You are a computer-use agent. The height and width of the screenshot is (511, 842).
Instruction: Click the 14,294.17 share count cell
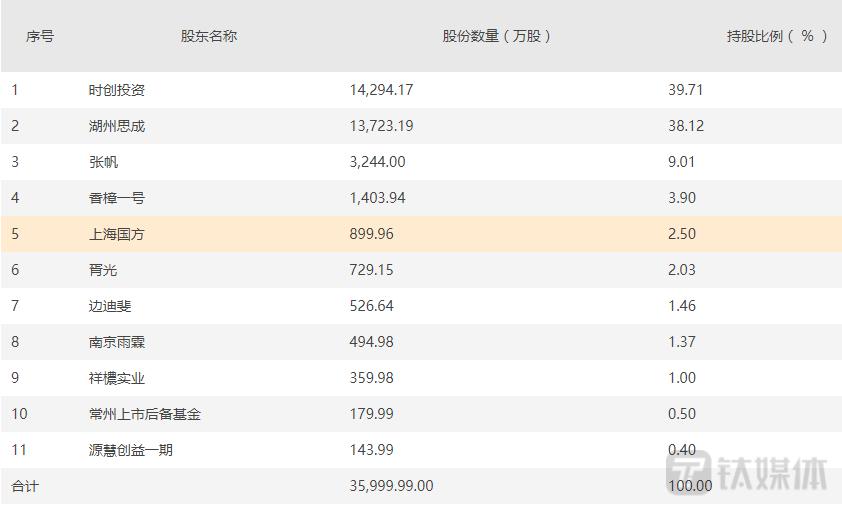click(381, 90)
